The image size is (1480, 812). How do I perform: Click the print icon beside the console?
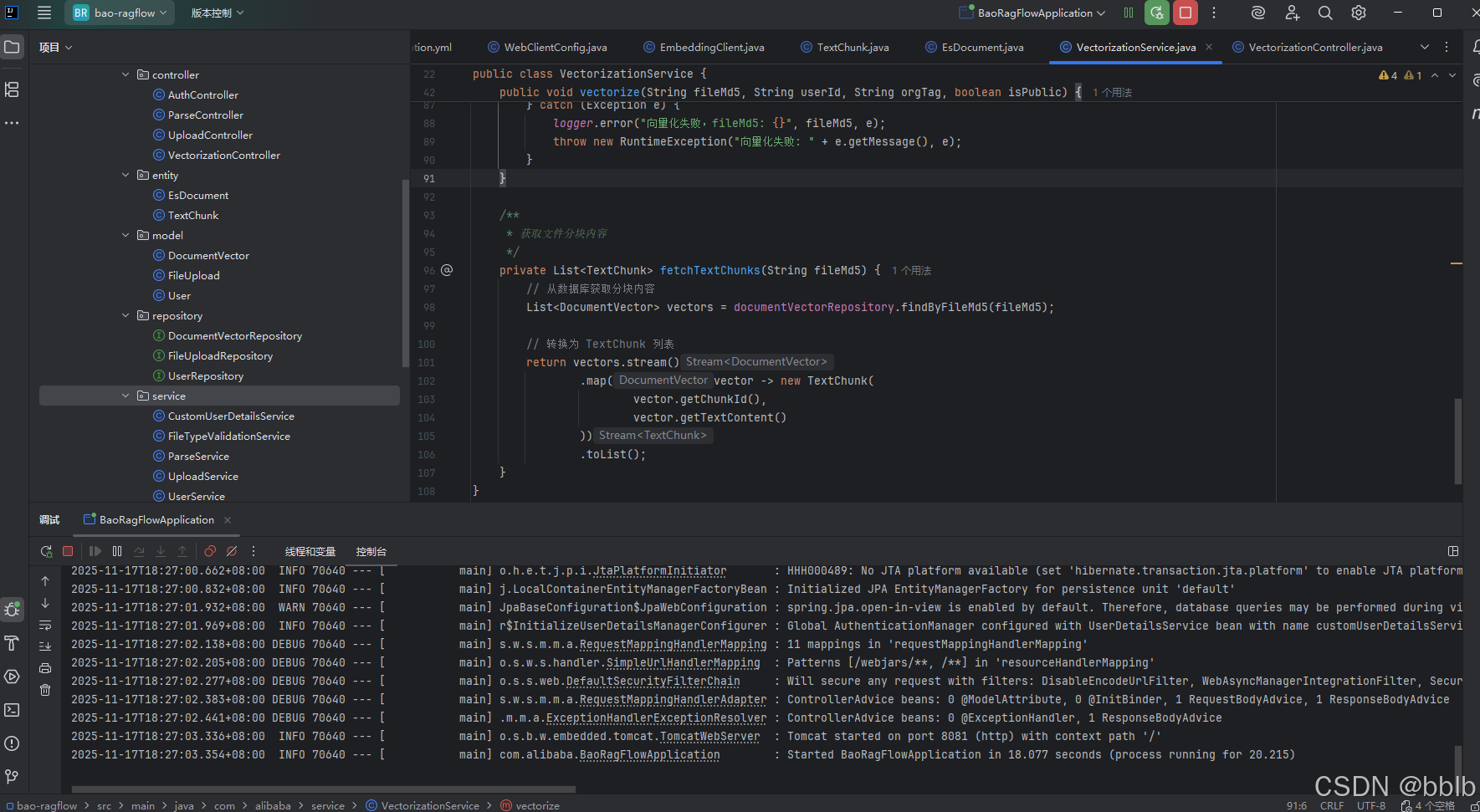[x=45, y=668]
